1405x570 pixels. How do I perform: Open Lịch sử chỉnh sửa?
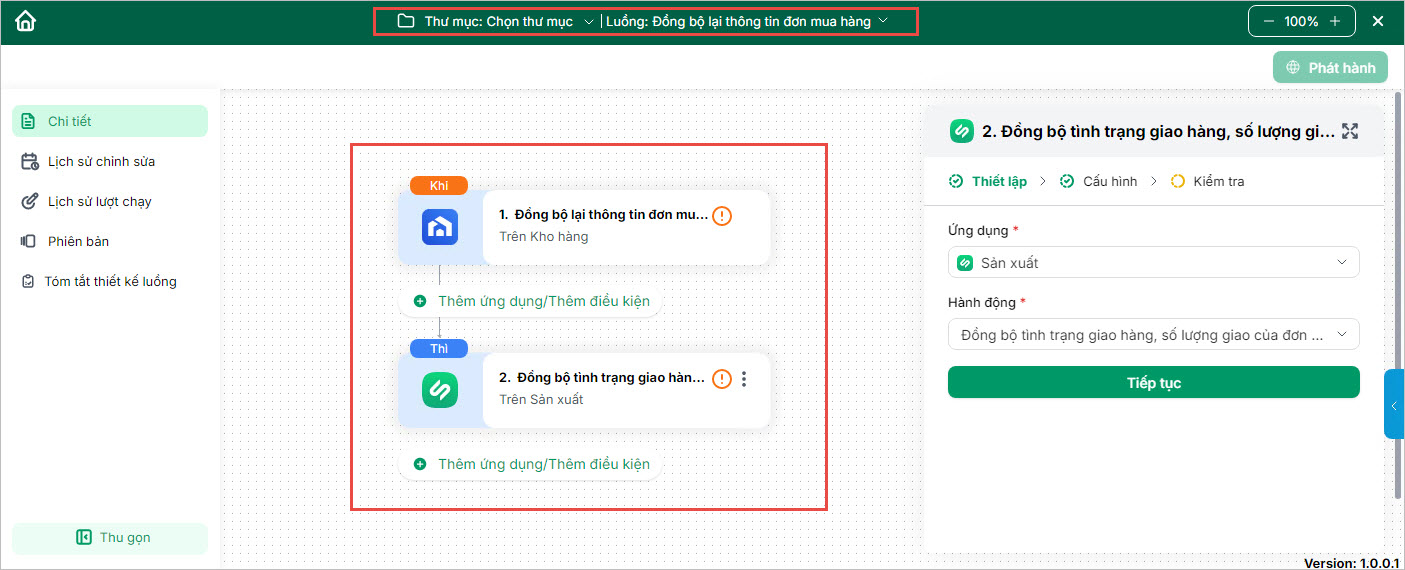[x=110, y=161]
